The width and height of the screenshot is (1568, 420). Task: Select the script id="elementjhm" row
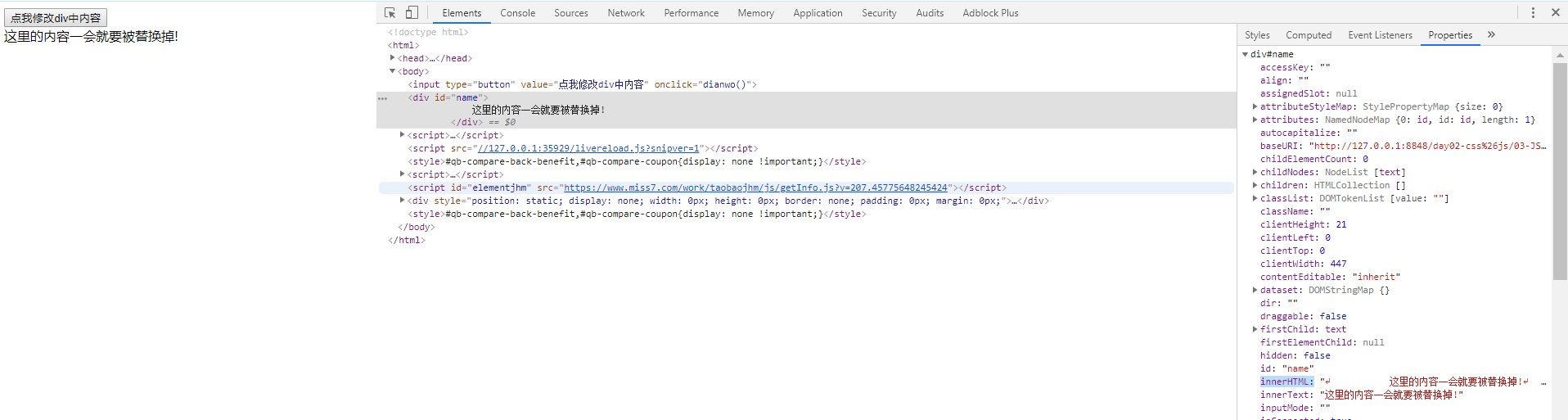coord(806,187)
